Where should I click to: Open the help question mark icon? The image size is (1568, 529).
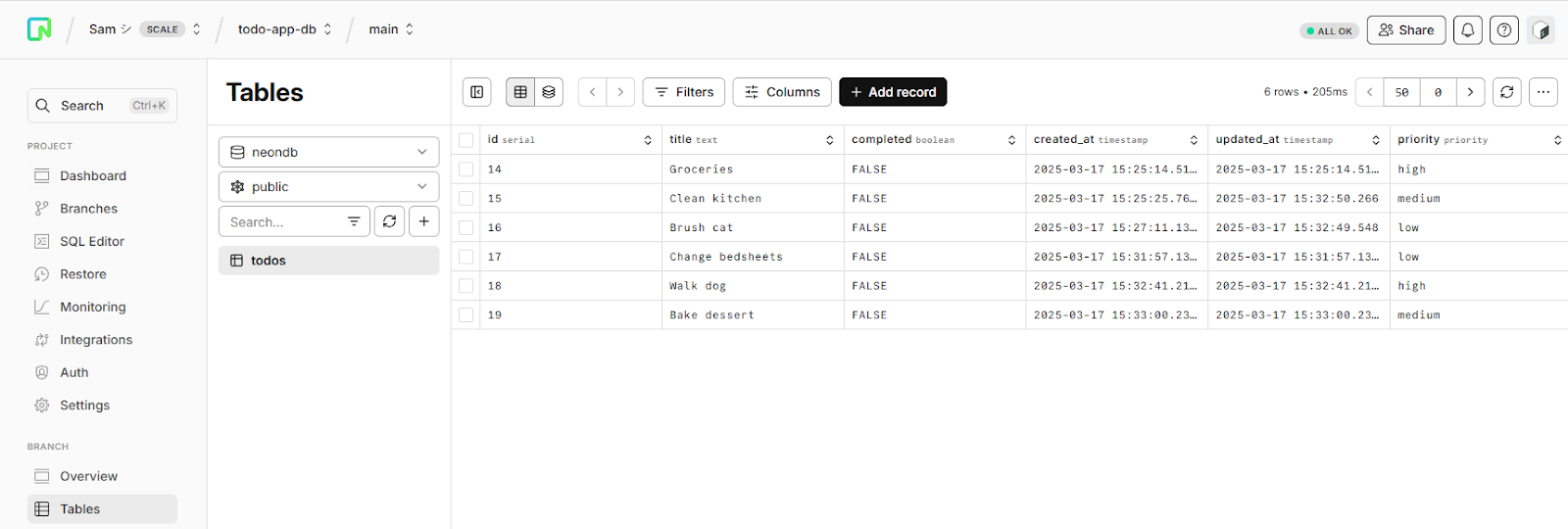[1504, 30]
